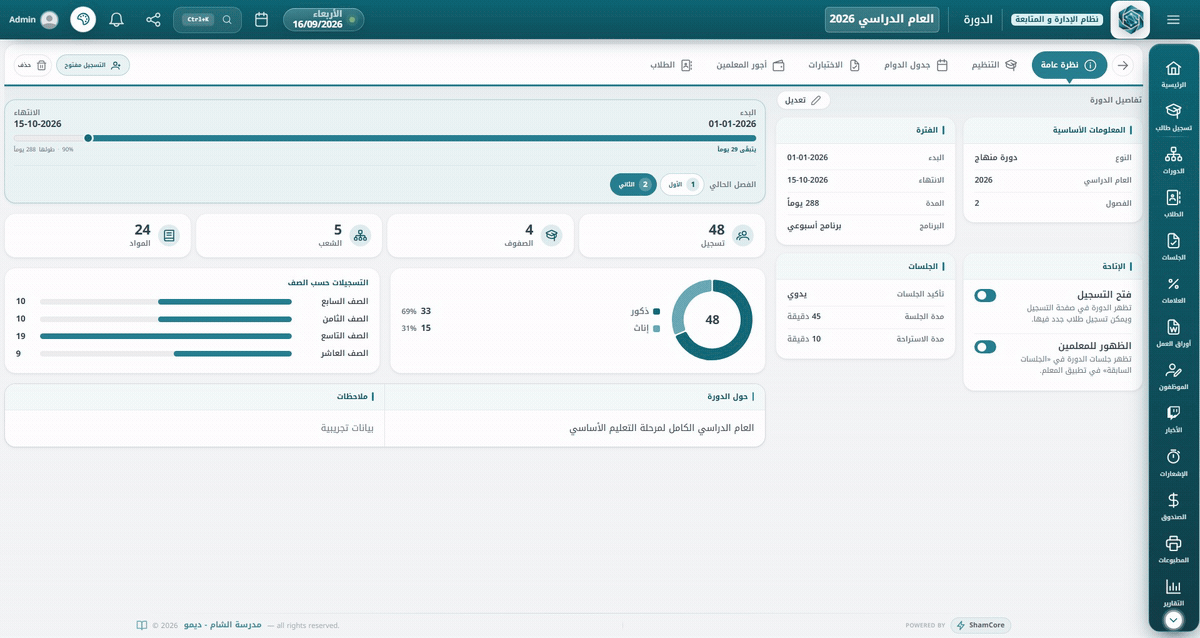The width and height of the screenshot is (1200, 638).
Task: Click the course description العام الدراسي الكامل
Action: pyautogui.click(x=662, y=428)
